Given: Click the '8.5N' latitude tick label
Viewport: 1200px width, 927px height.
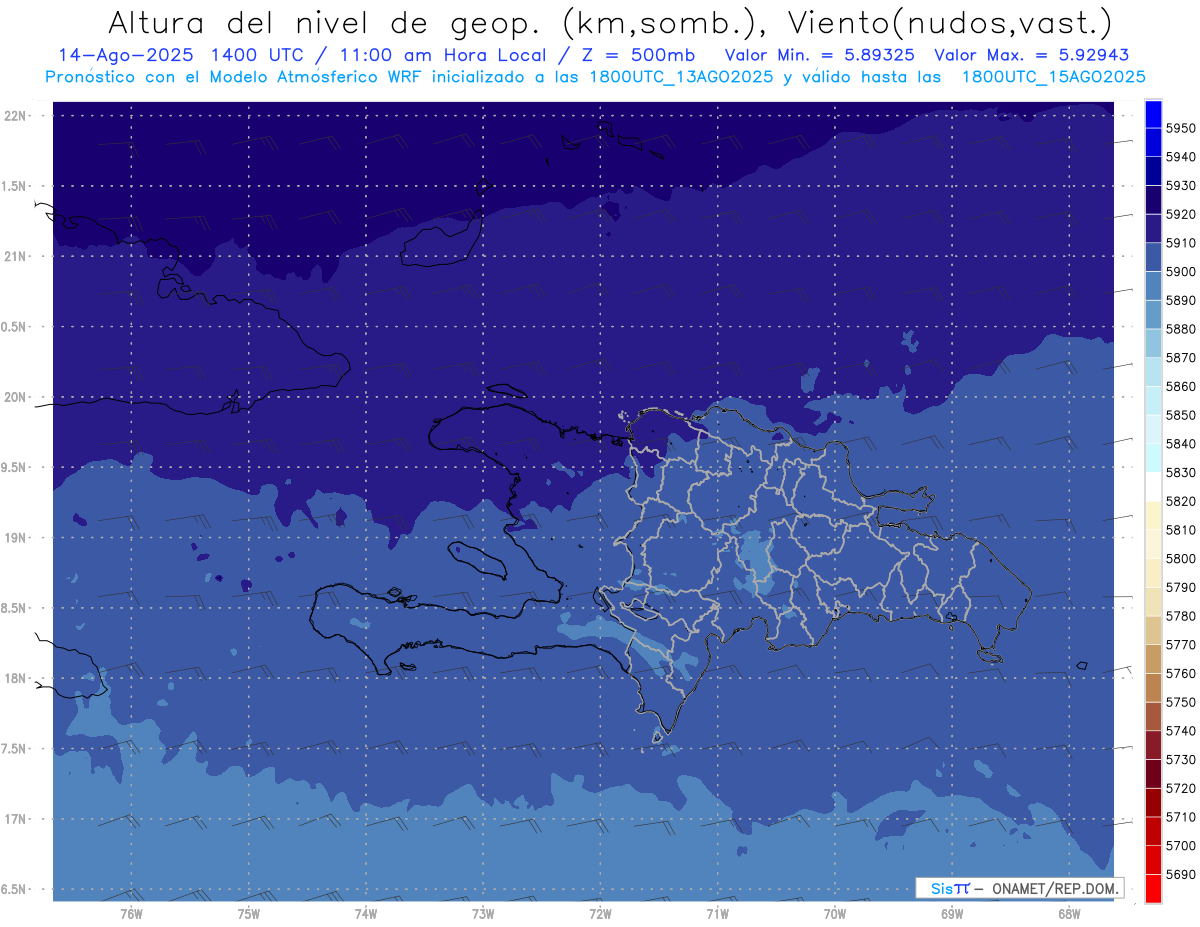Looking at the screenshot, I should tap(15, 609).
